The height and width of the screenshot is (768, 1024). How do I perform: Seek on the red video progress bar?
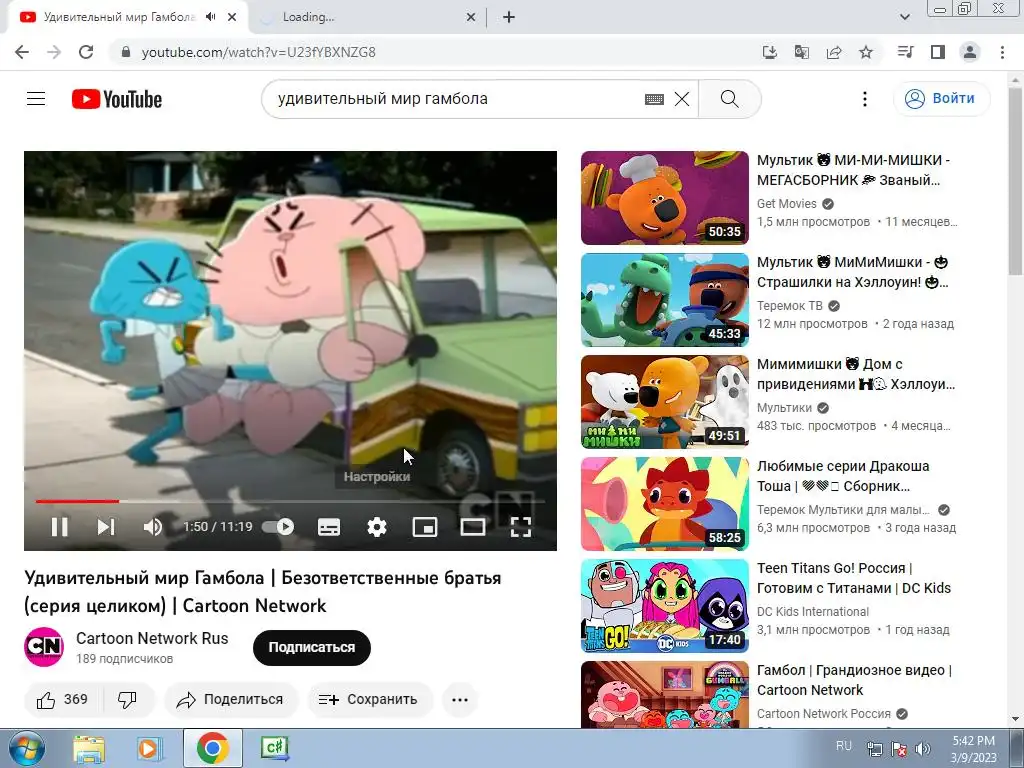pos(290,502)
